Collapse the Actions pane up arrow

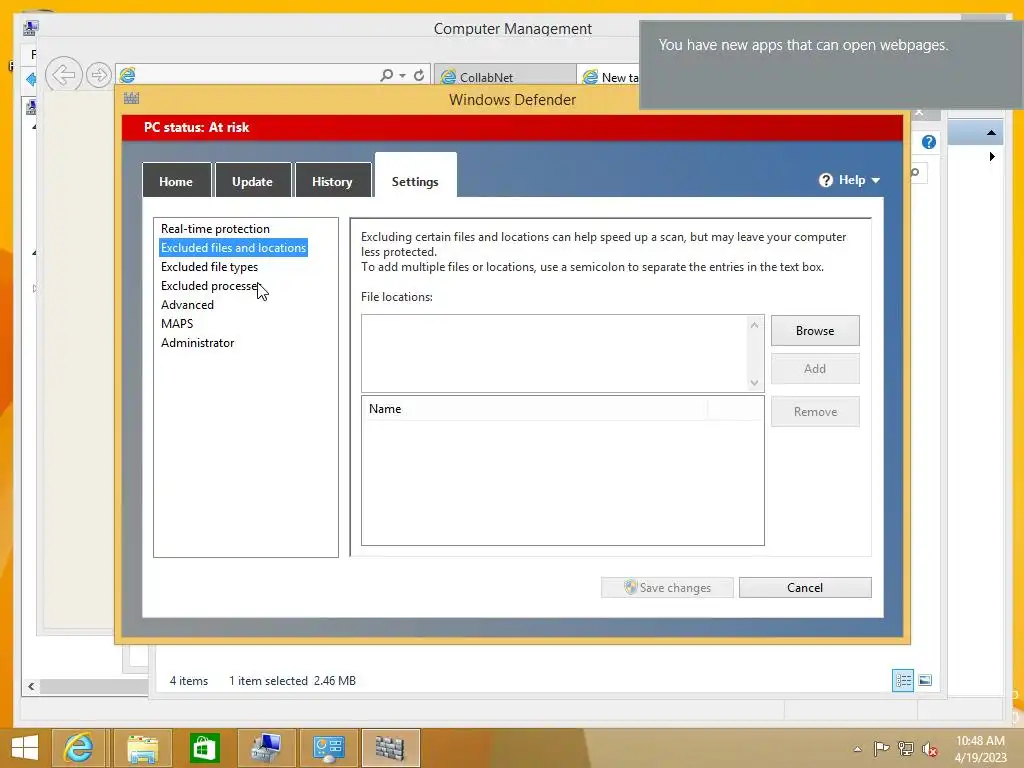point(991,133)
